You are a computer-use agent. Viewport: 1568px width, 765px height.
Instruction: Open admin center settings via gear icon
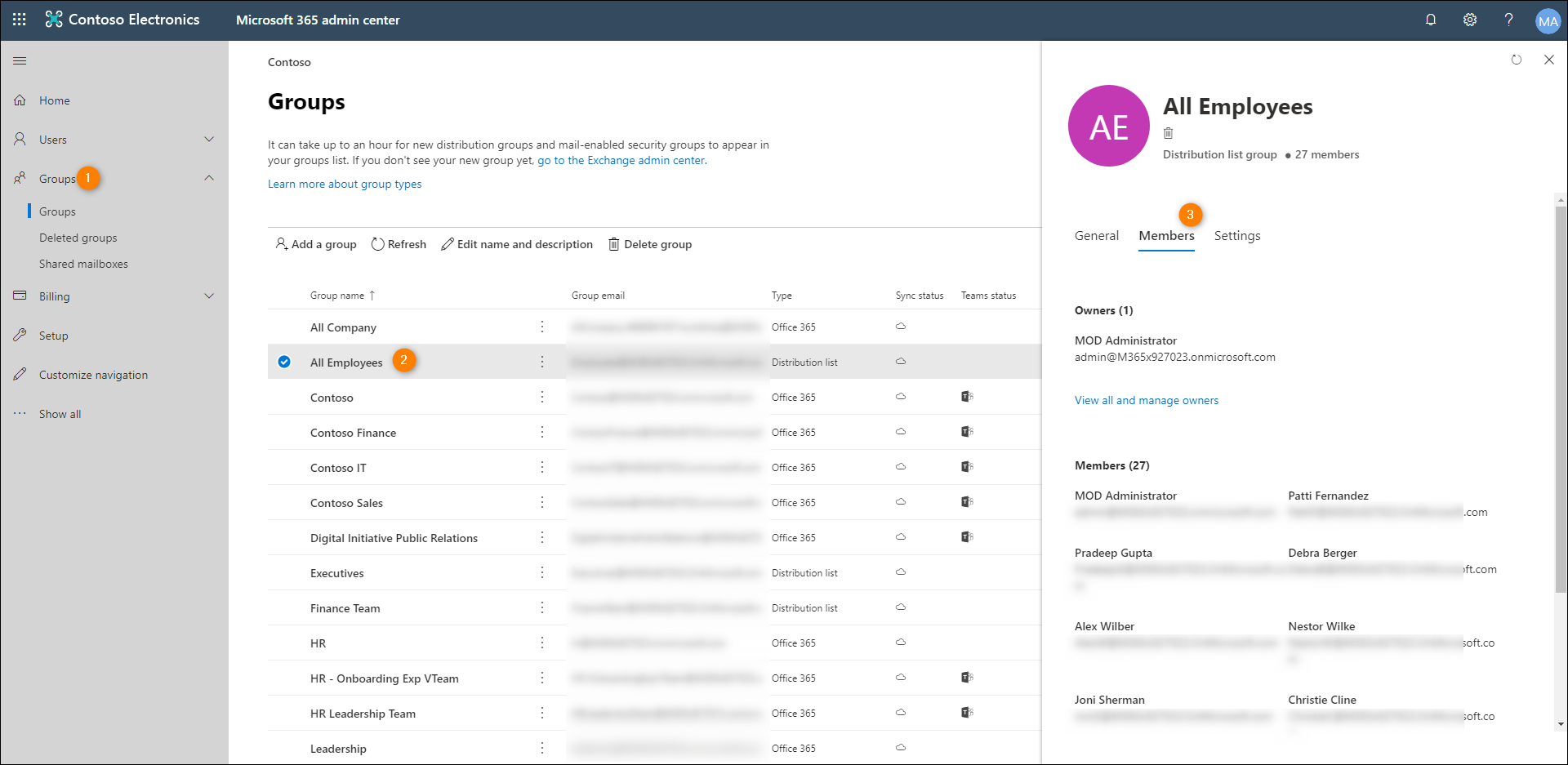coord(1470,20)
